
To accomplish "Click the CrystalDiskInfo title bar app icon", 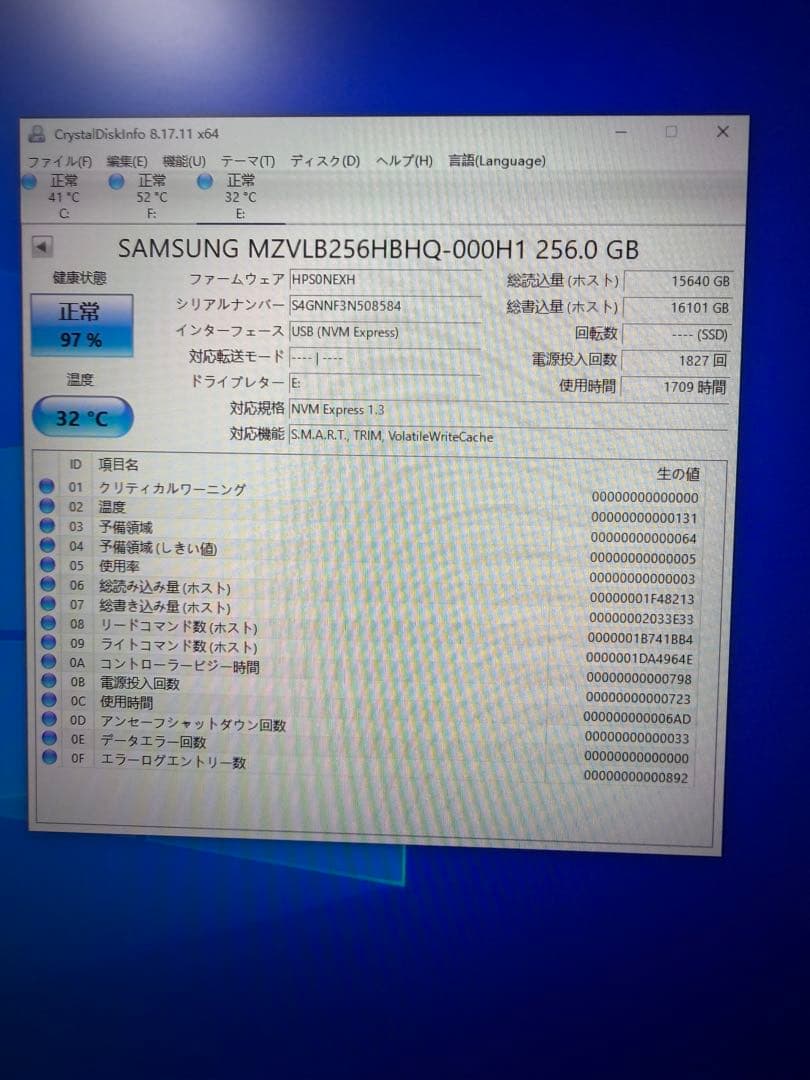I will [x=37, y=134].
